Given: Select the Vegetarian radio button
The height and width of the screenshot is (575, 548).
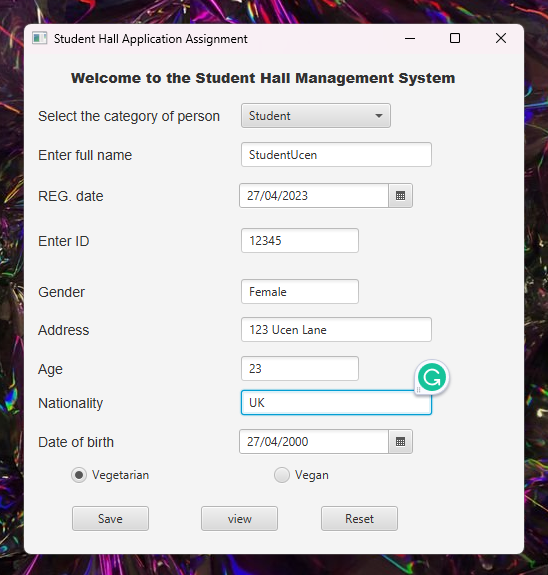Looking at the screenshot, I should (x=79, y=475).
